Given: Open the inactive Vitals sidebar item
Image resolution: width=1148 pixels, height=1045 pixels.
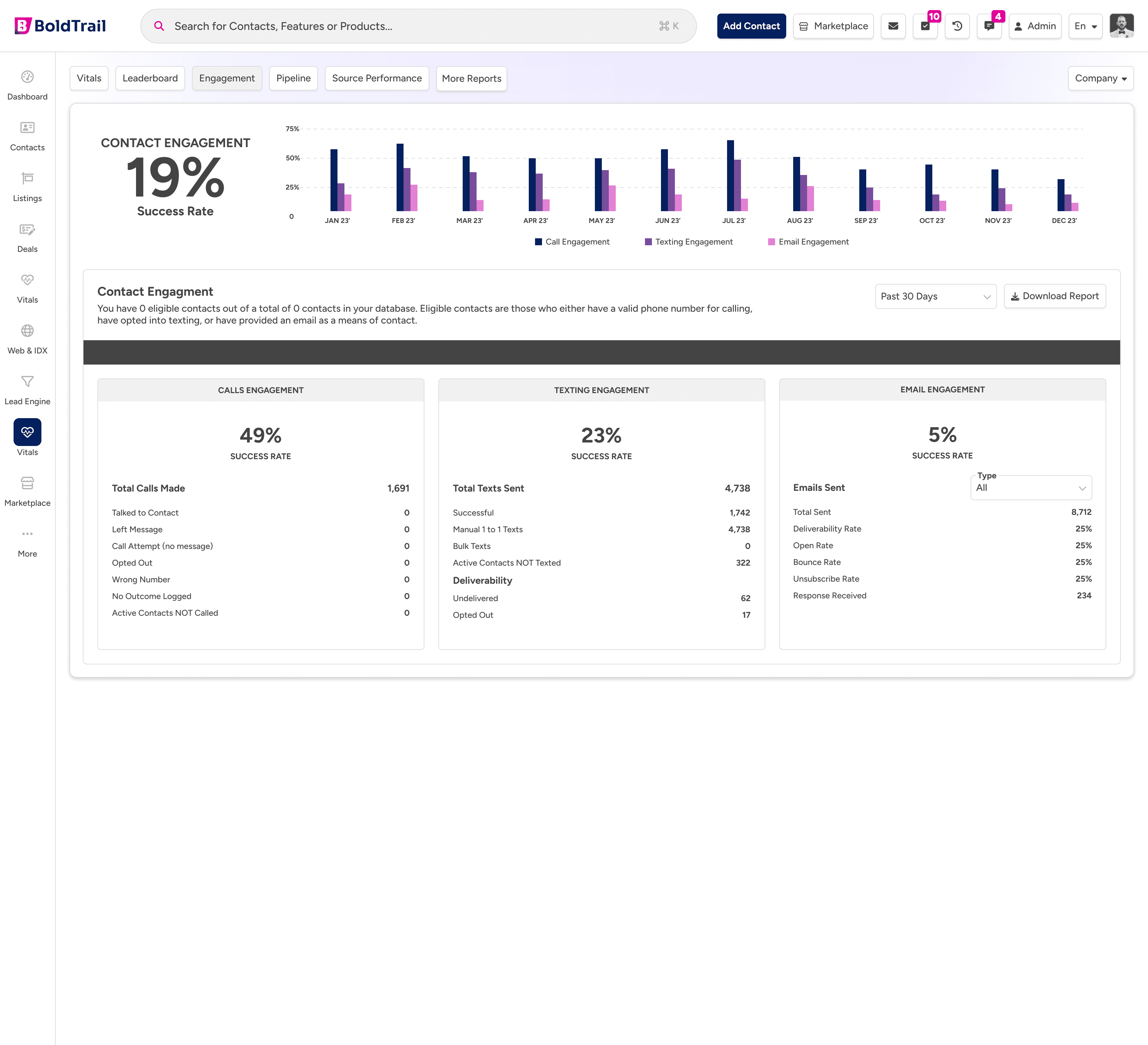Looking at the screenshot, I should click(27, 289).
